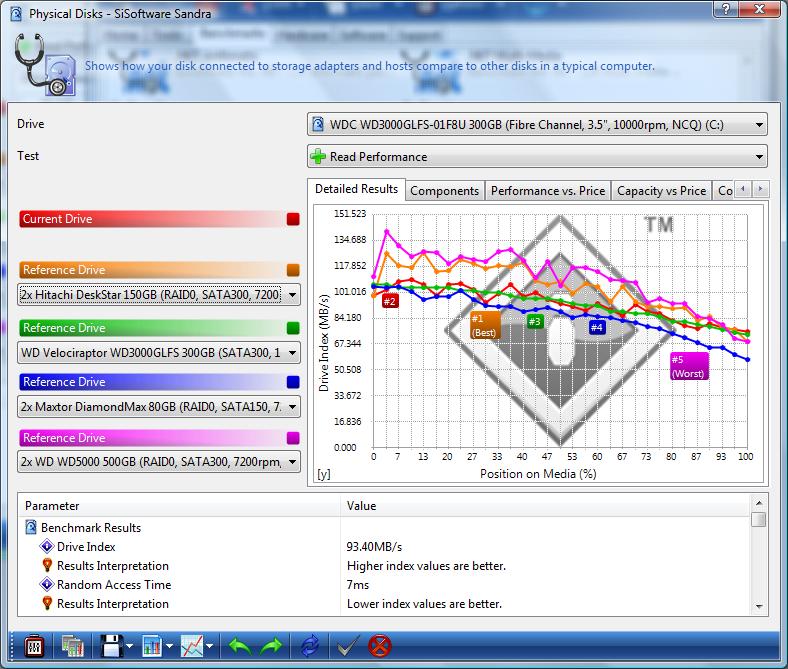Switch to the Components tab
The image size is (788, 669).
coord(445,191)
